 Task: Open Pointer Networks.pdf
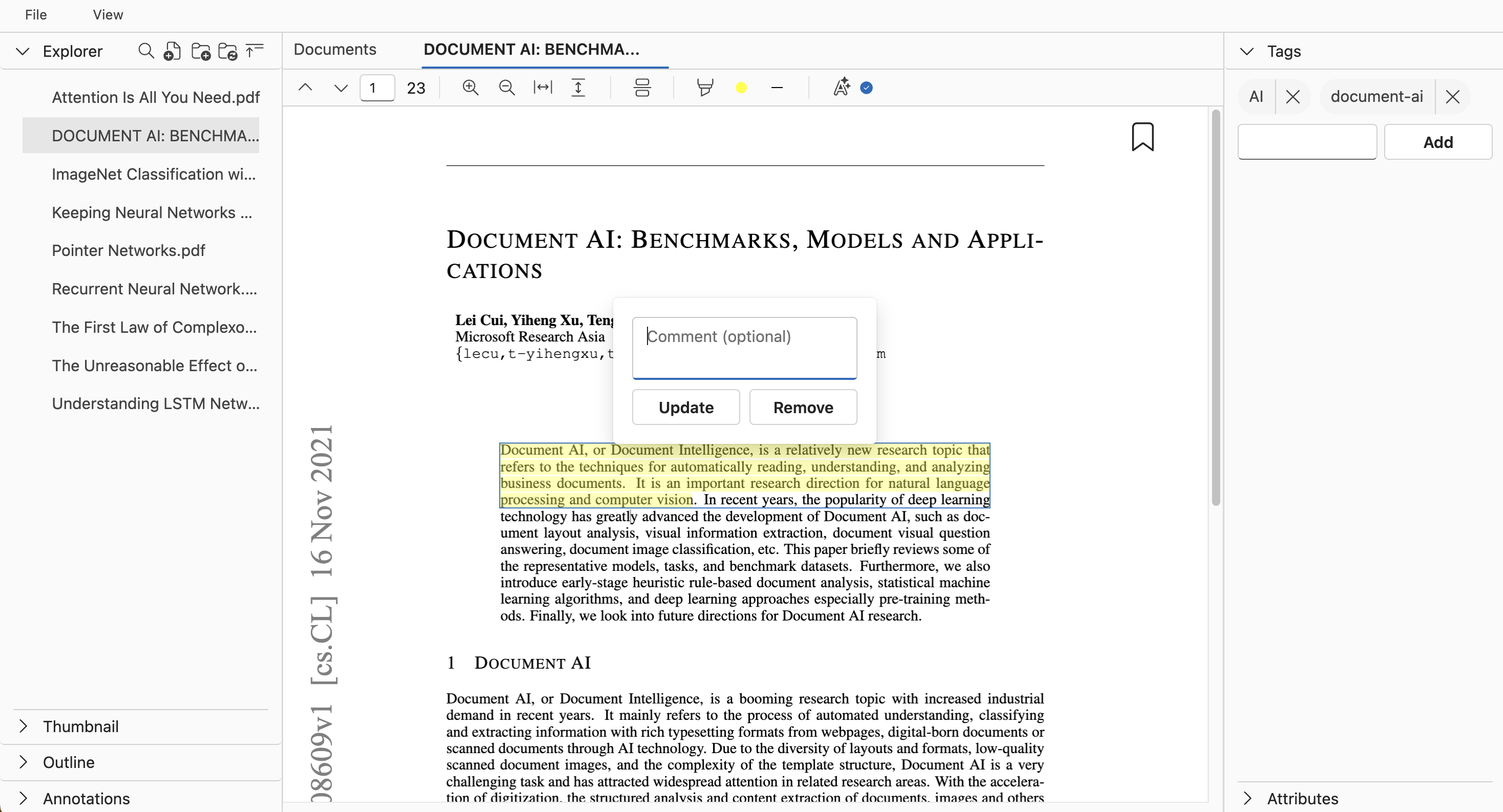(x=129, y=250)
